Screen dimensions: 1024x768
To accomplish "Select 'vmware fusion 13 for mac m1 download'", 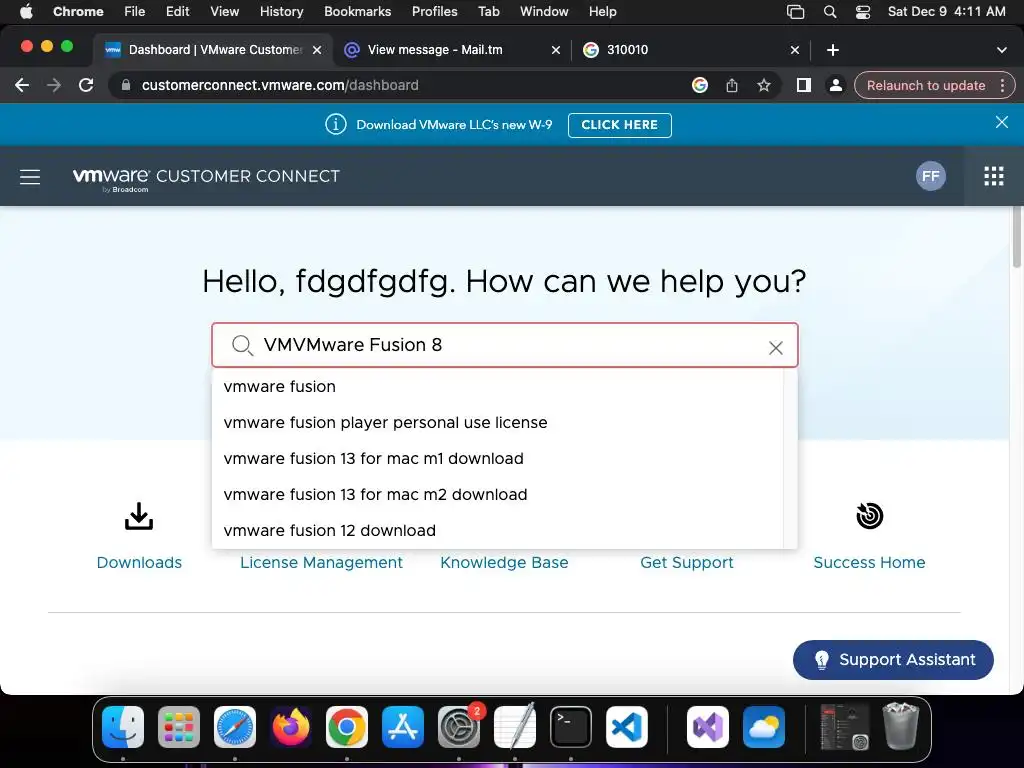I will pyautogui.click(x=498, y=458).
